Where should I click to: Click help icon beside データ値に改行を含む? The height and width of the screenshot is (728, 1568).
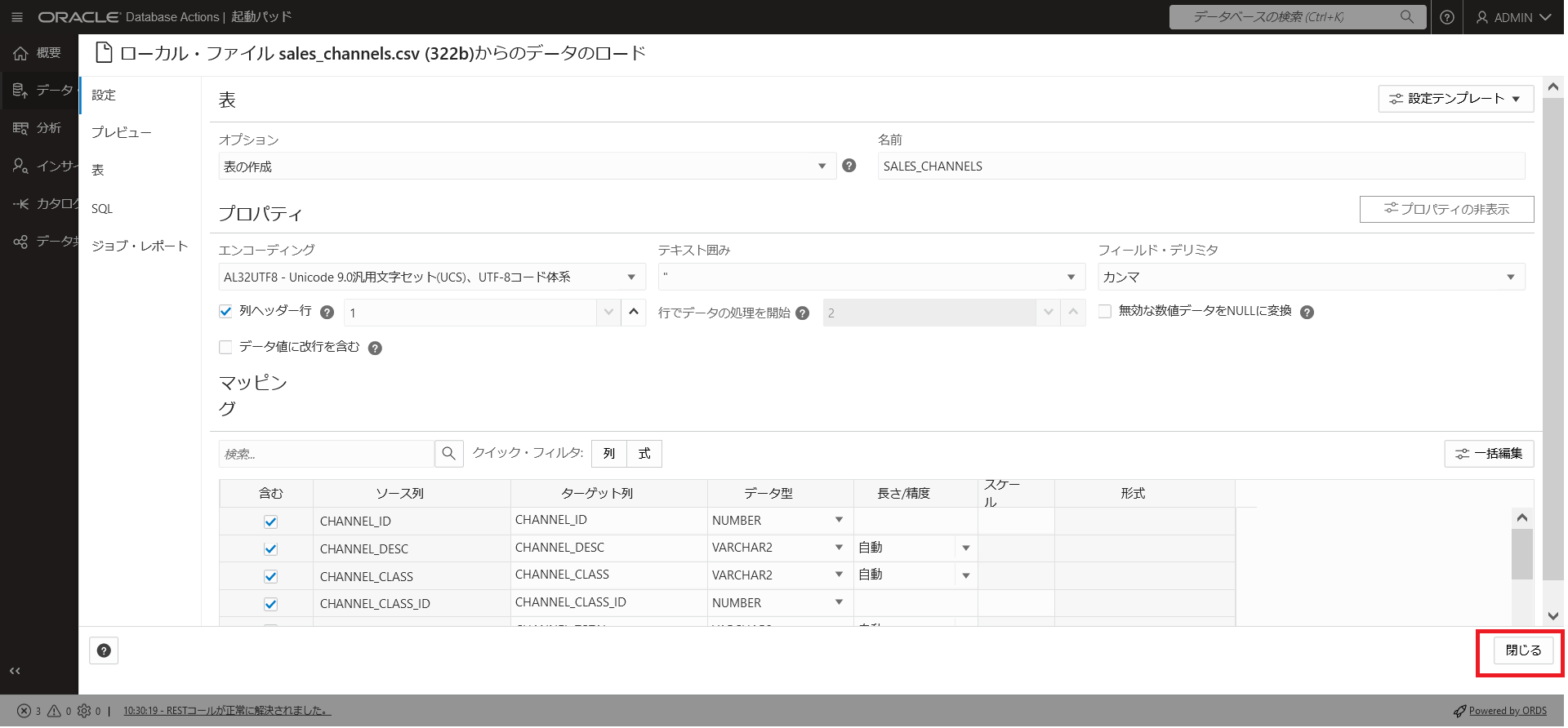point(375,348)
